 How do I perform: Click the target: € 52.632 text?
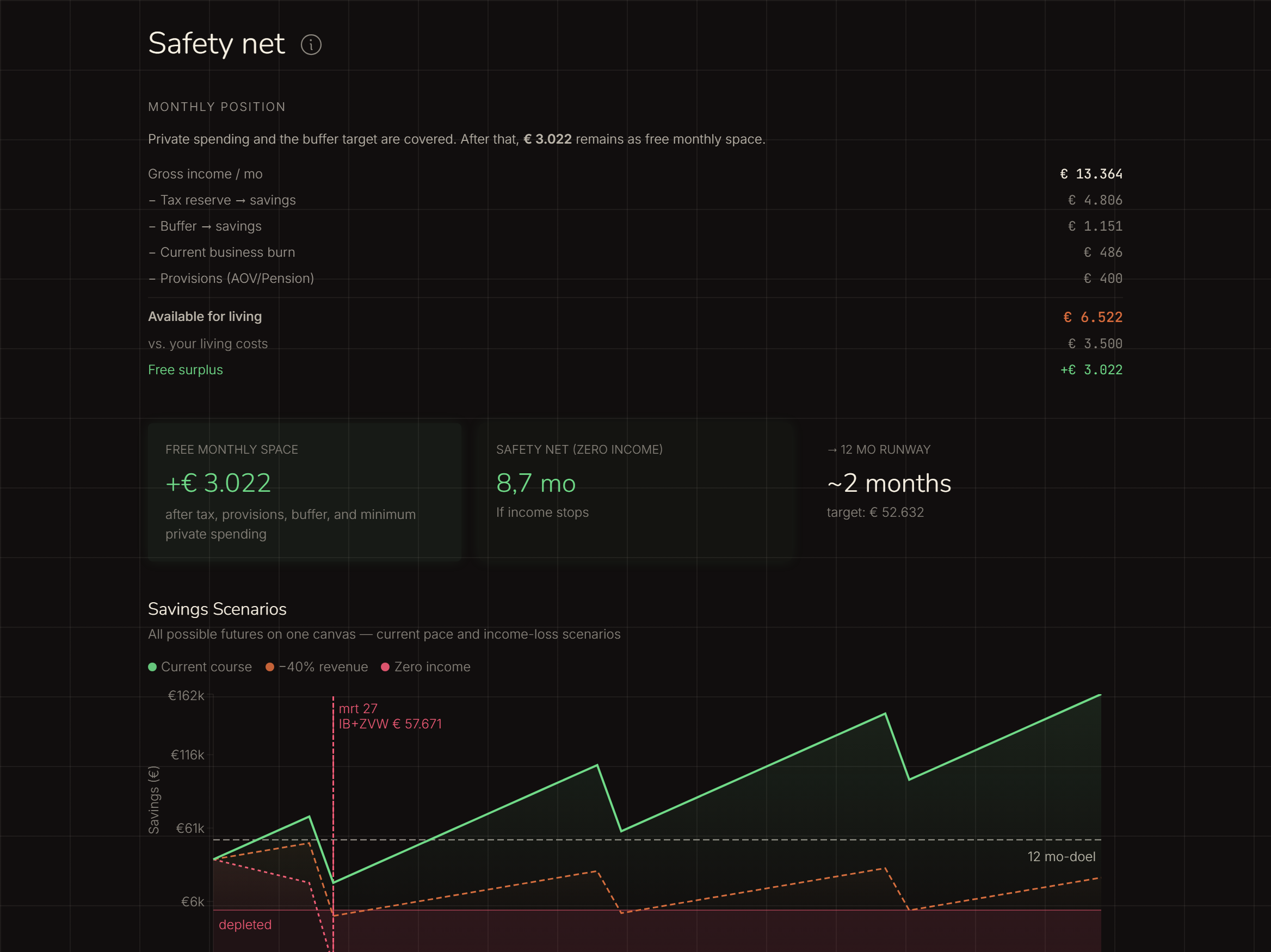[875, 512]
